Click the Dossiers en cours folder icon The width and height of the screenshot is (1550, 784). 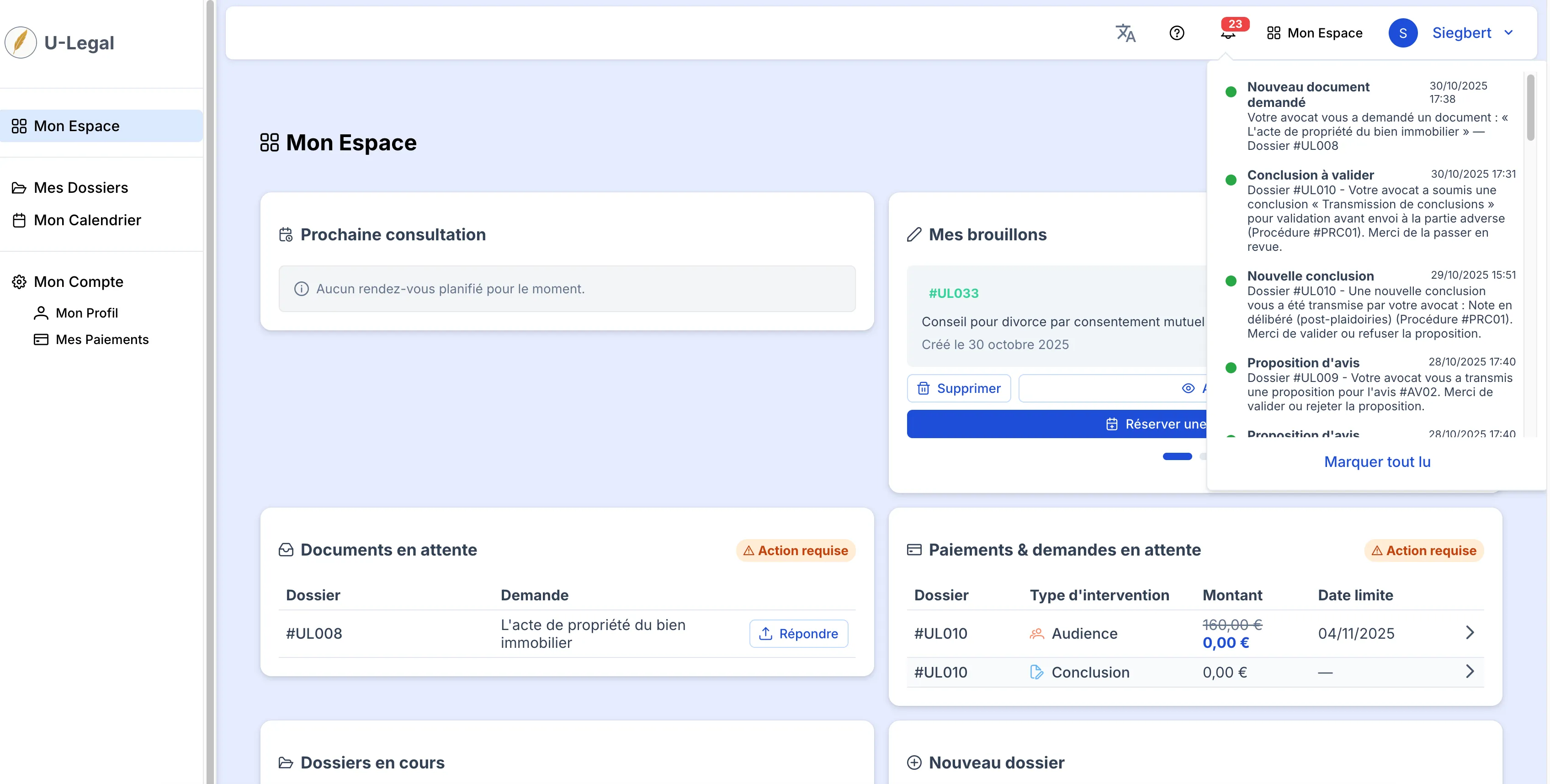(286, 763)
